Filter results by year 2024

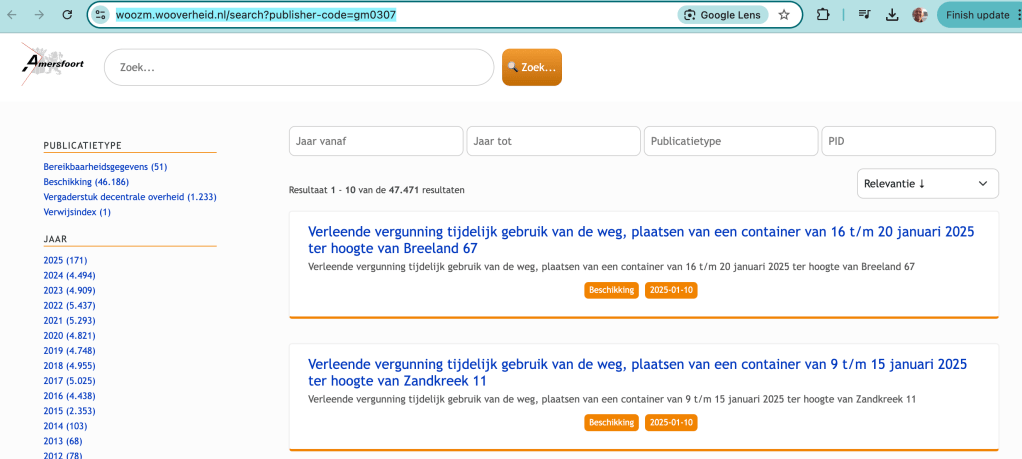pos(69,275)
